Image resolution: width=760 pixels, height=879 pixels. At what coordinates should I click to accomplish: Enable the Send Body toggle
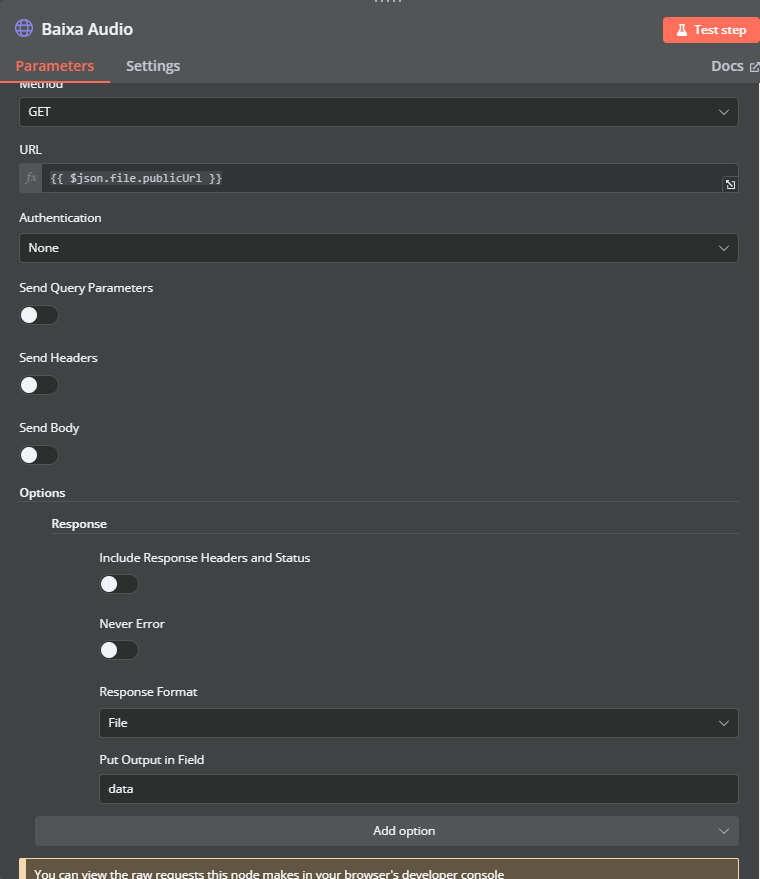point(39,455)
